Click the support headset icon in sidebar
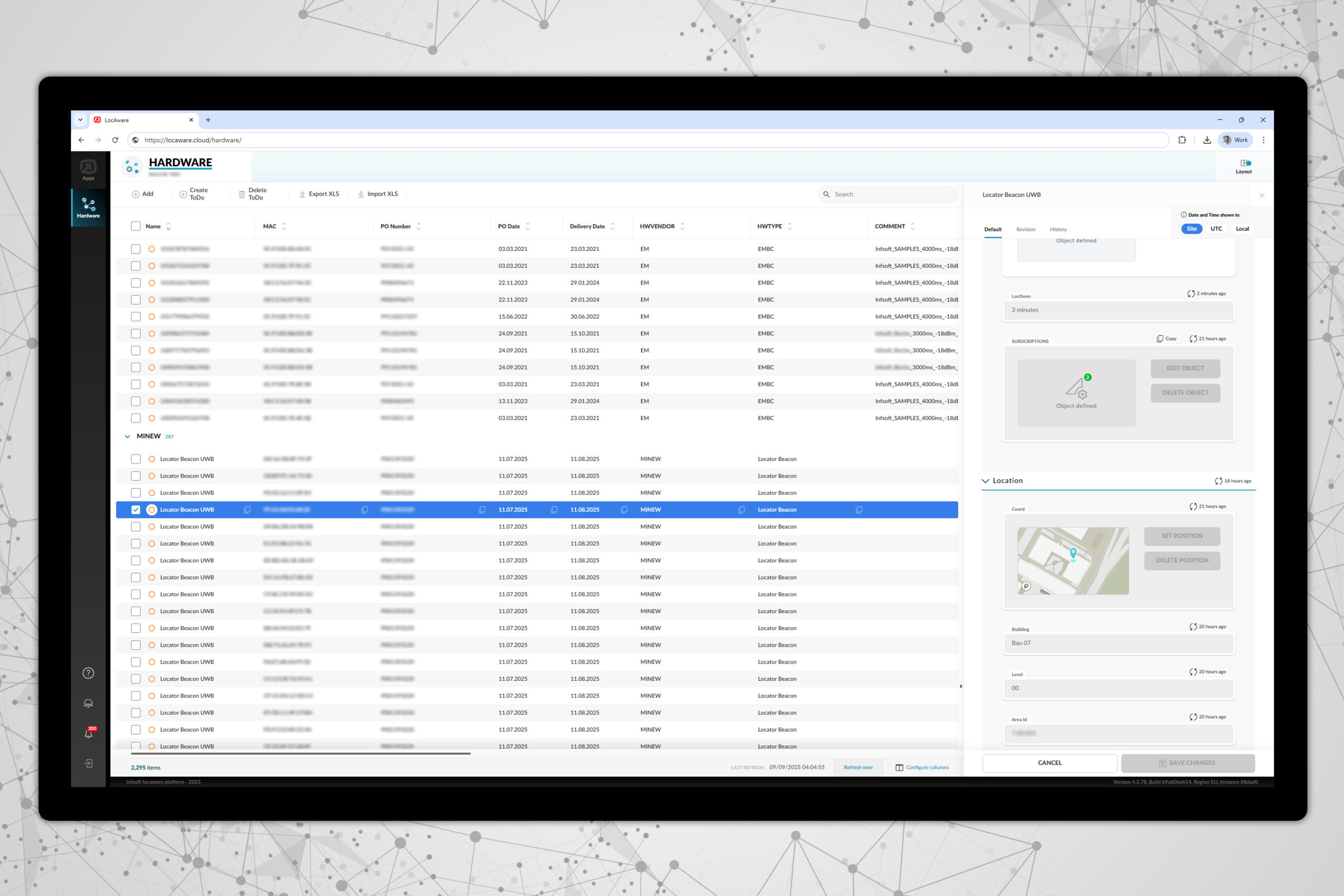Image resolution: width=1344 pixels, height=896 pixels. coord(88,703)
